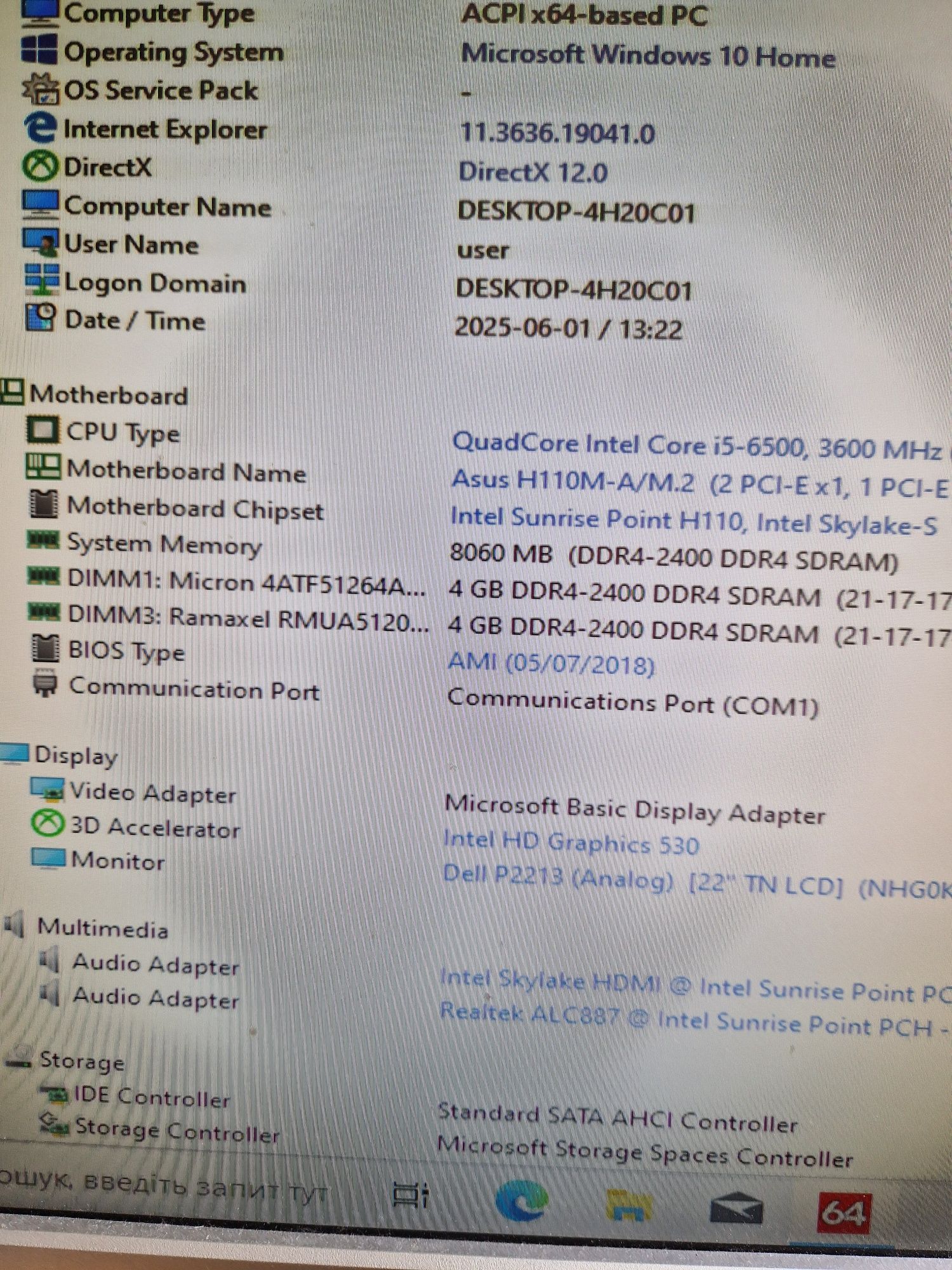The height and width of the screenshot is (1270, 952).
Task: Click the Operating System Windows logo icon
Action: (39, 50)
